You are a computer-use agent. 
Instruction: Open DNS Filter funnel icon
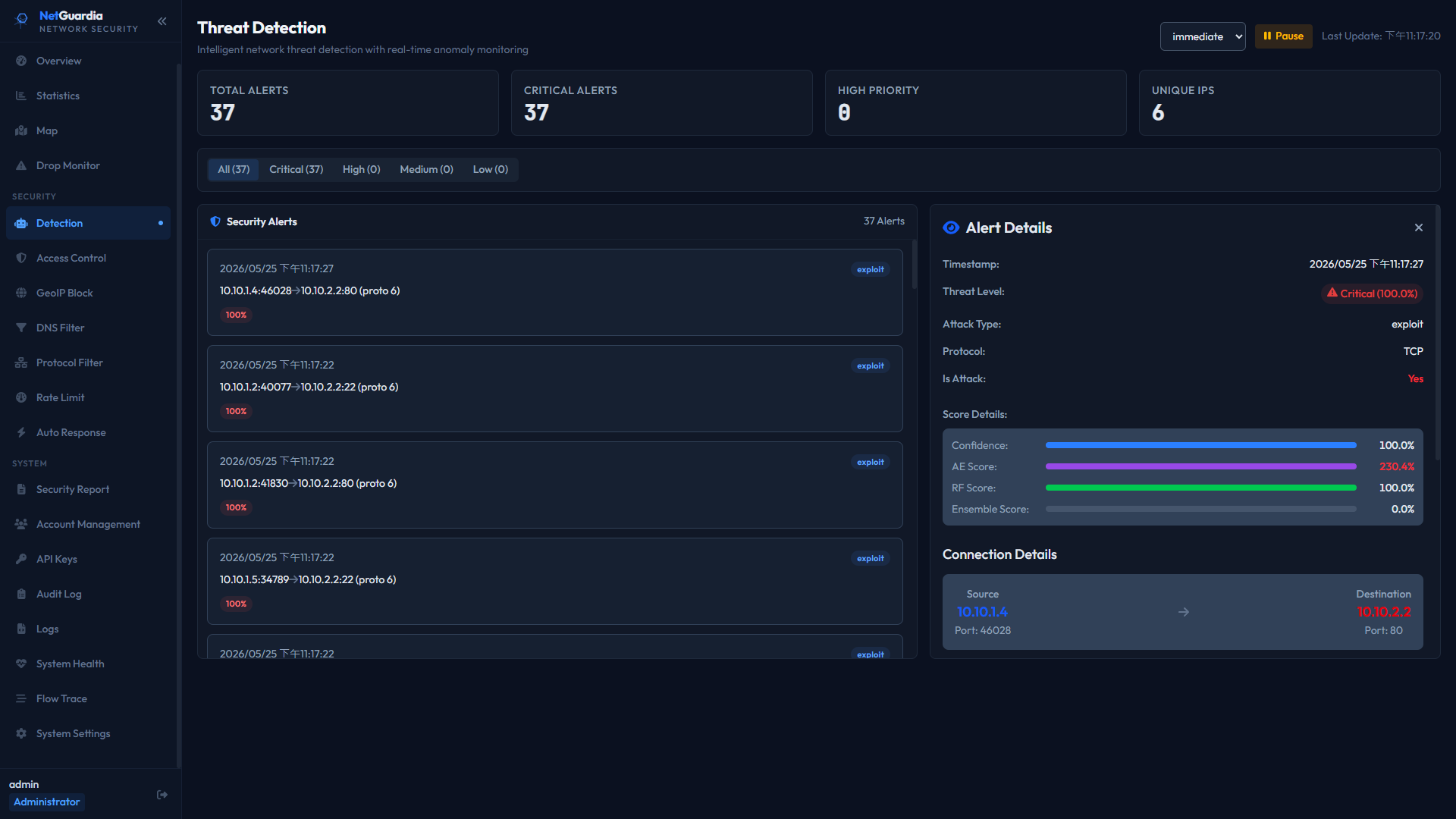click(x=21, y=328)
